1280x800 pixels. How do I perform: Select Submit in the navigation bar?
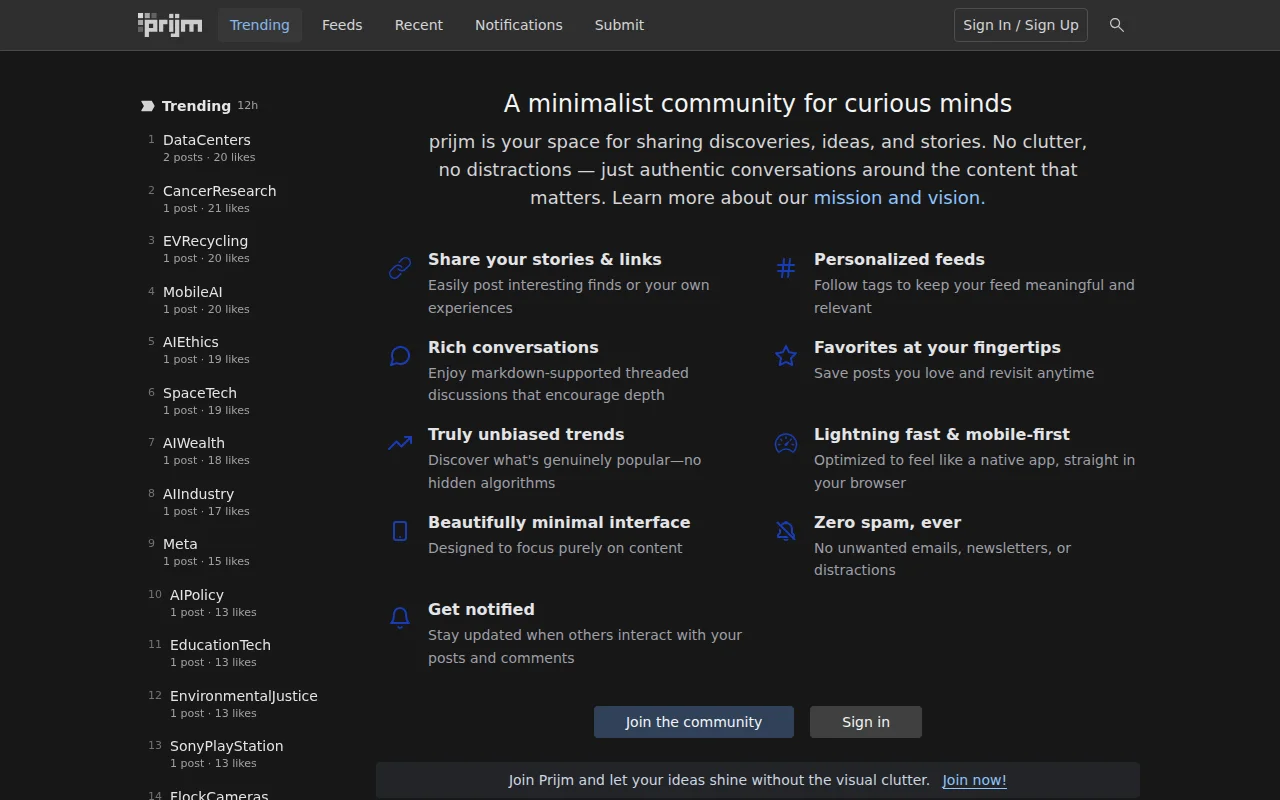pyautogui.click(x=619, y=25)
